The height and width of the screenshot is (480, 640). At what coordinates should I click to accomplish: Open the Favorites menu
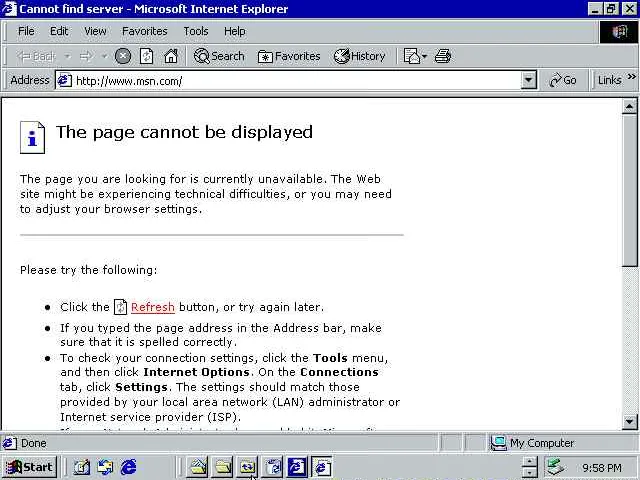coord(144,31)
